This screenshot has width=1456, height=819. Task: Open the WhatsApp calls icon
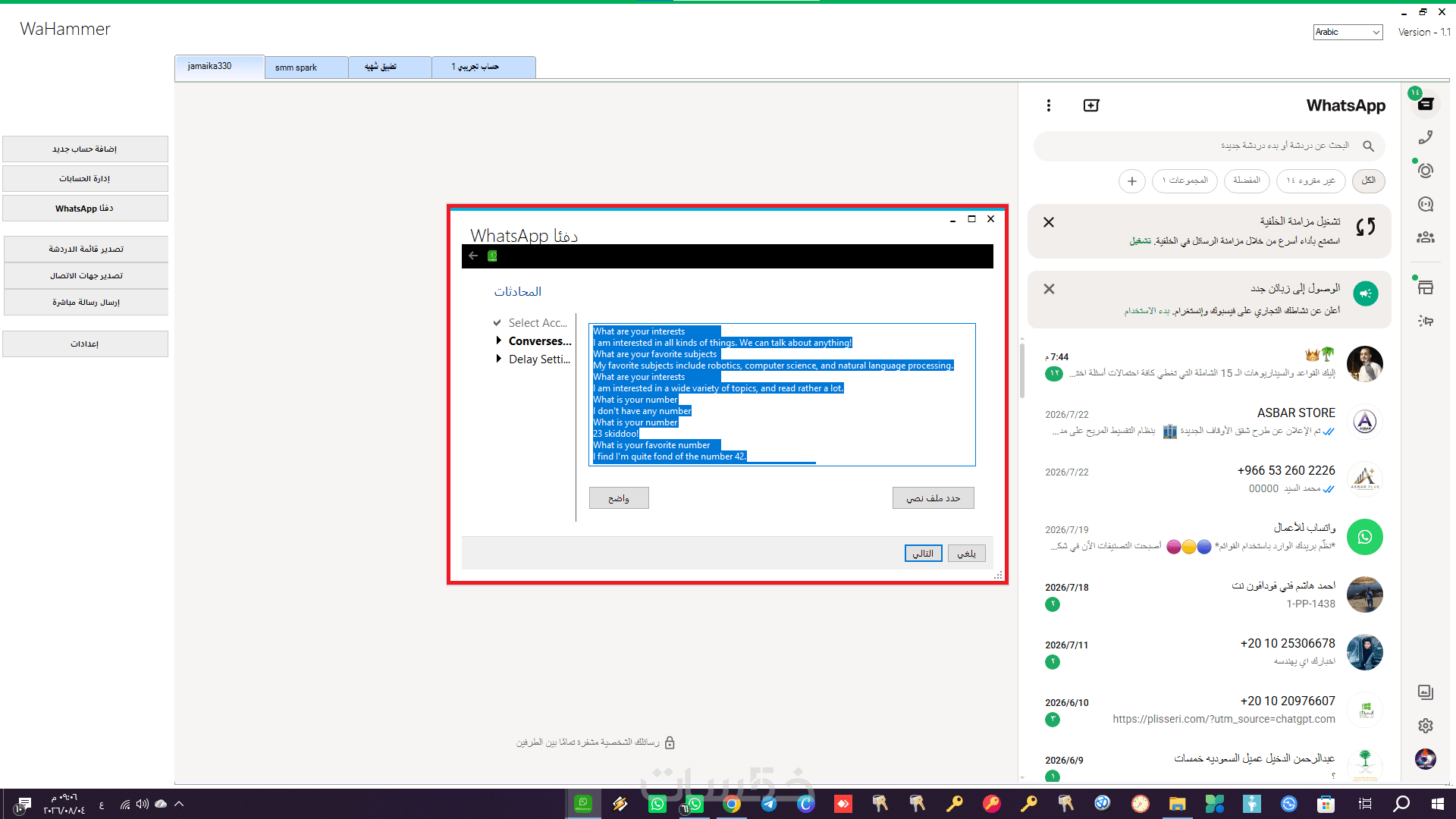pyautogui.click(x=1426, y=137)
